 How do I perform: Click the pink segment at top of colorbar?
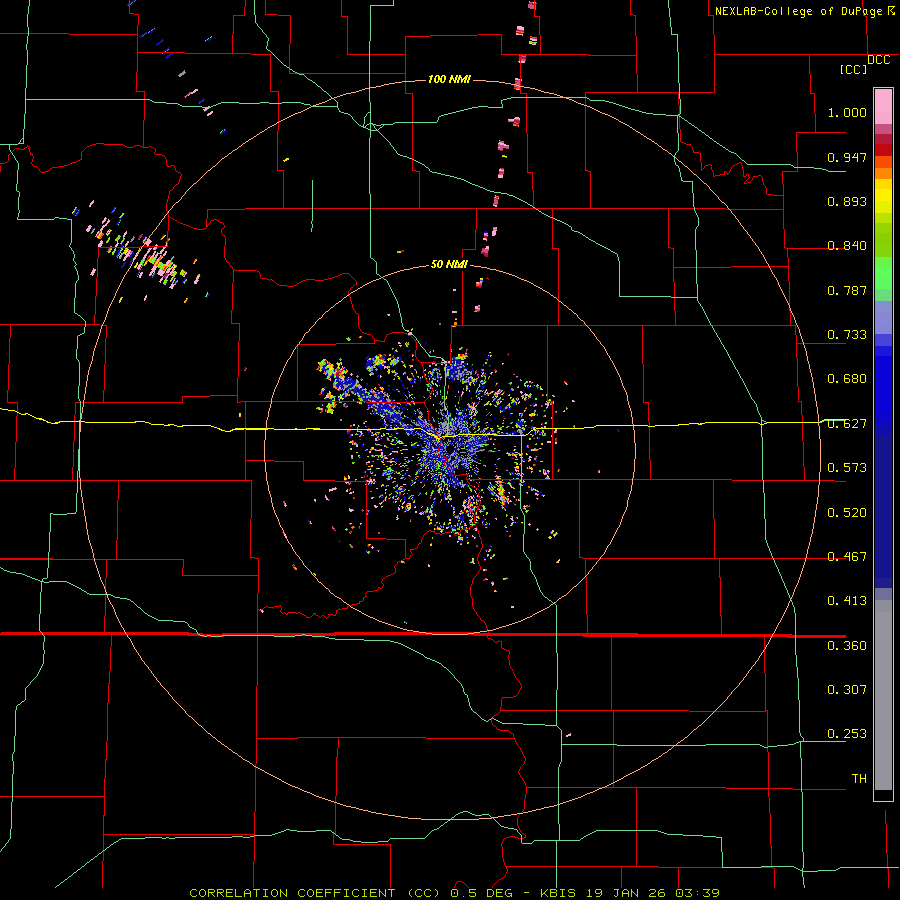click(x=883, y=106)
